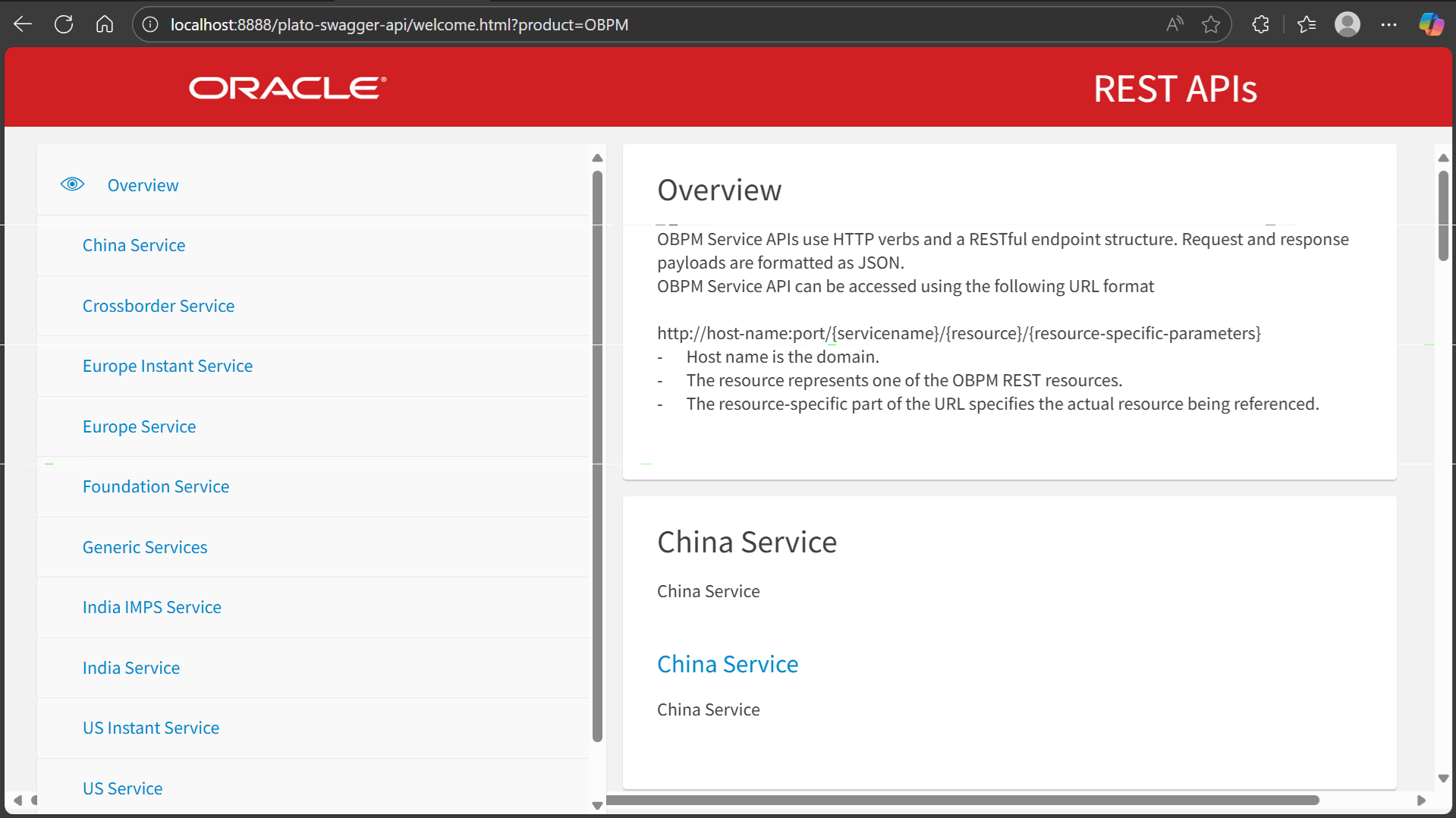The width and height of the screenshot is (1456, 818).
Task: Open Read aloud icon in address bar
Action: 1175,24
